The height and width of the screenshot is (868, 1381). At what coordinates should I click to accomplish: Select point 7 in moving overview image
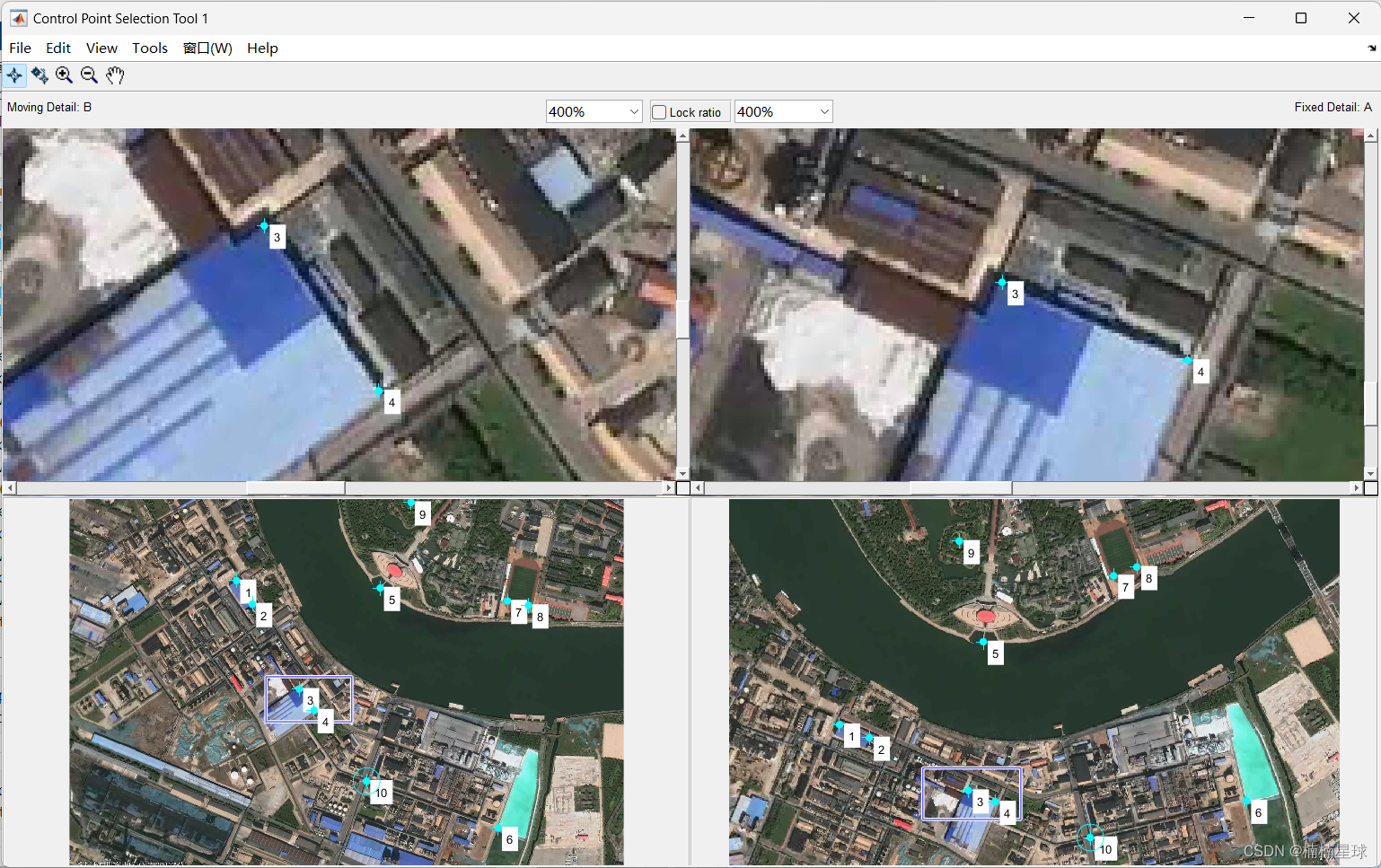tap(508, 601)
